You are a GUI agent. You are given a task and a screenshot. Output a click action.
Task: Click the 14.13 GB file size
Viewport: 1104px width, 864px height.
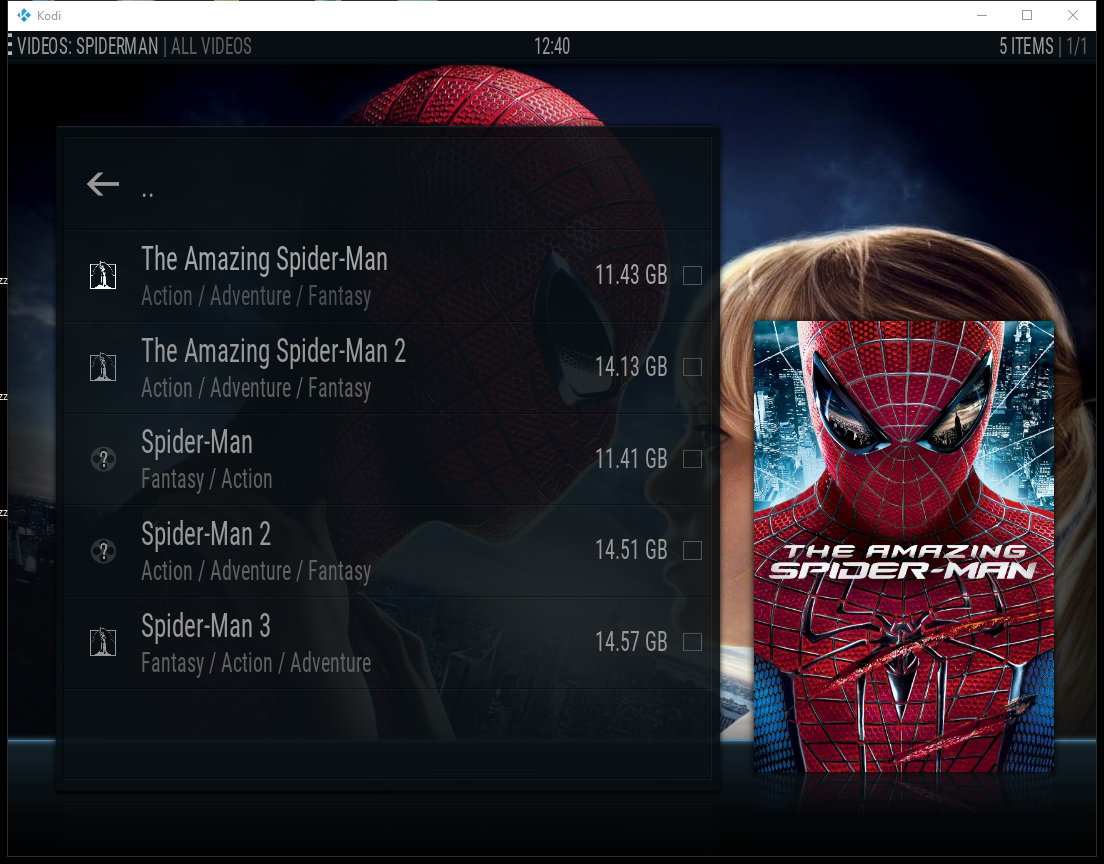point(631,367)
